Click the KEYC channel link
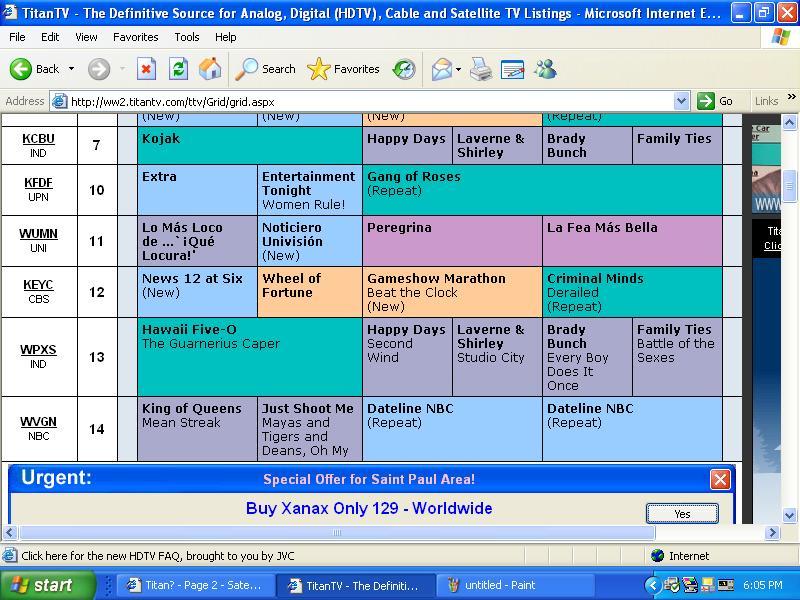 pos(38,285)
